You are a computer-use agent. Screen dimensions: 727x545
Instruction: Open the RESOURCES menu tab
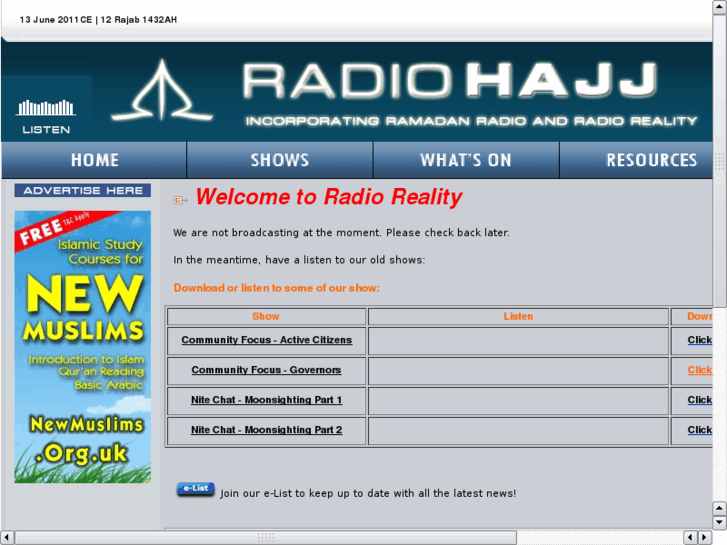tap(636, 160)
